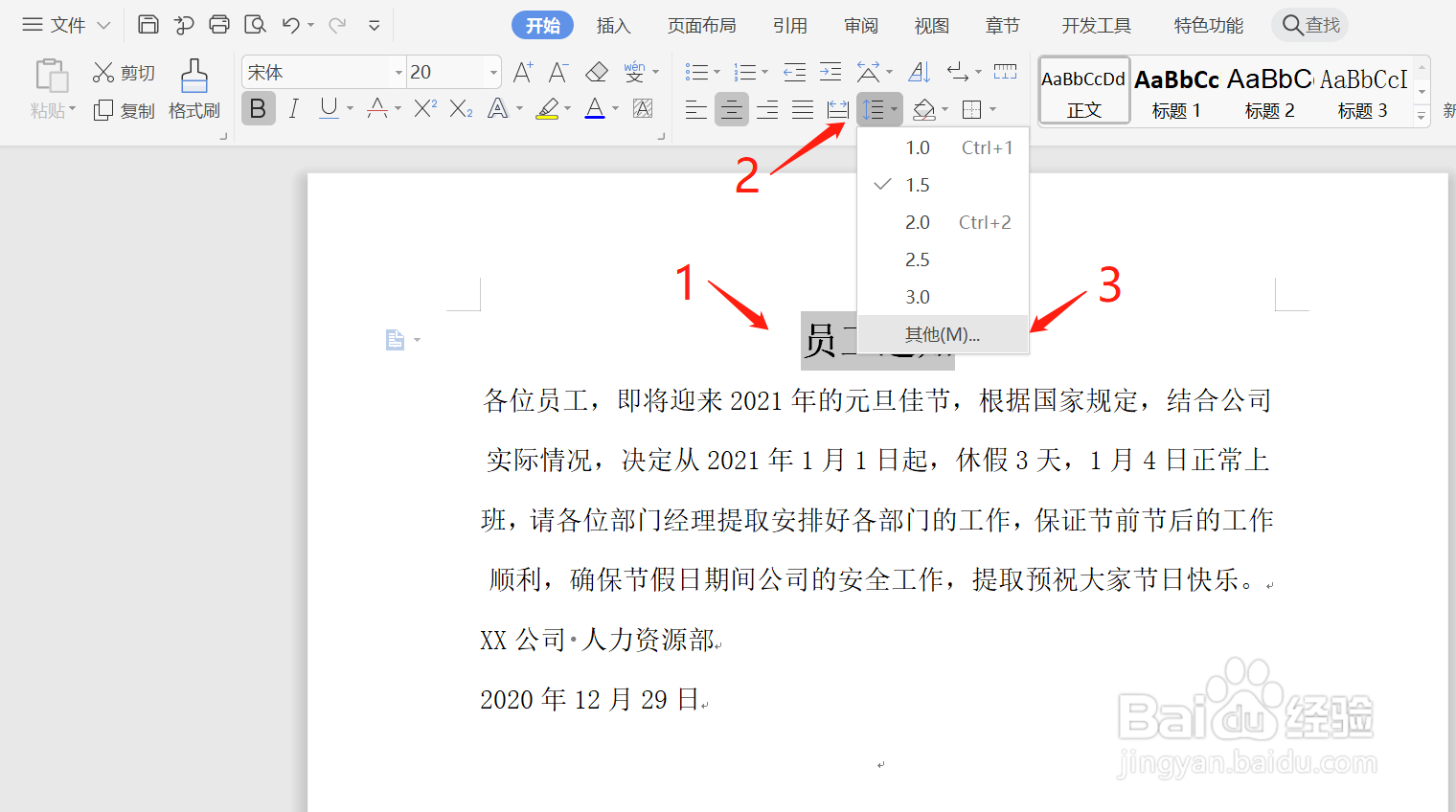Viewport: 1456px width, 812px height.
Task: Select line spacing 3.0
Action: pos(943,297)
